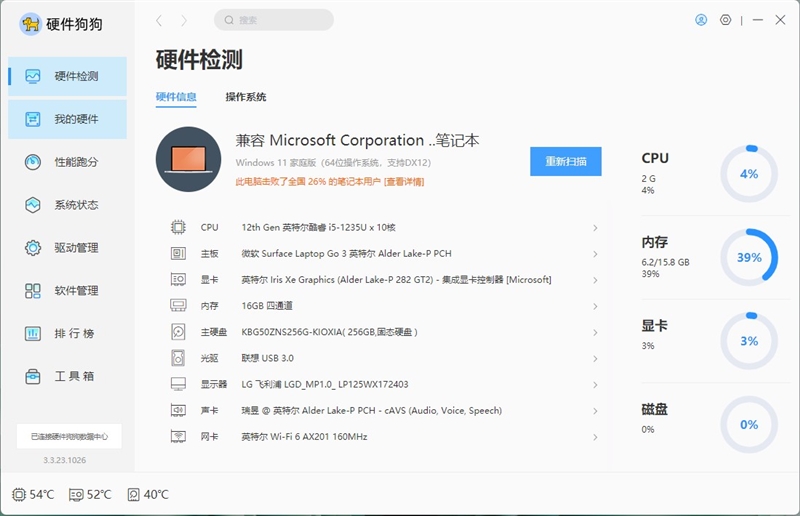Click the LG 飞利浦 LGD_MP1.0 display text
The image size is (800, 516).
(324, 384)
